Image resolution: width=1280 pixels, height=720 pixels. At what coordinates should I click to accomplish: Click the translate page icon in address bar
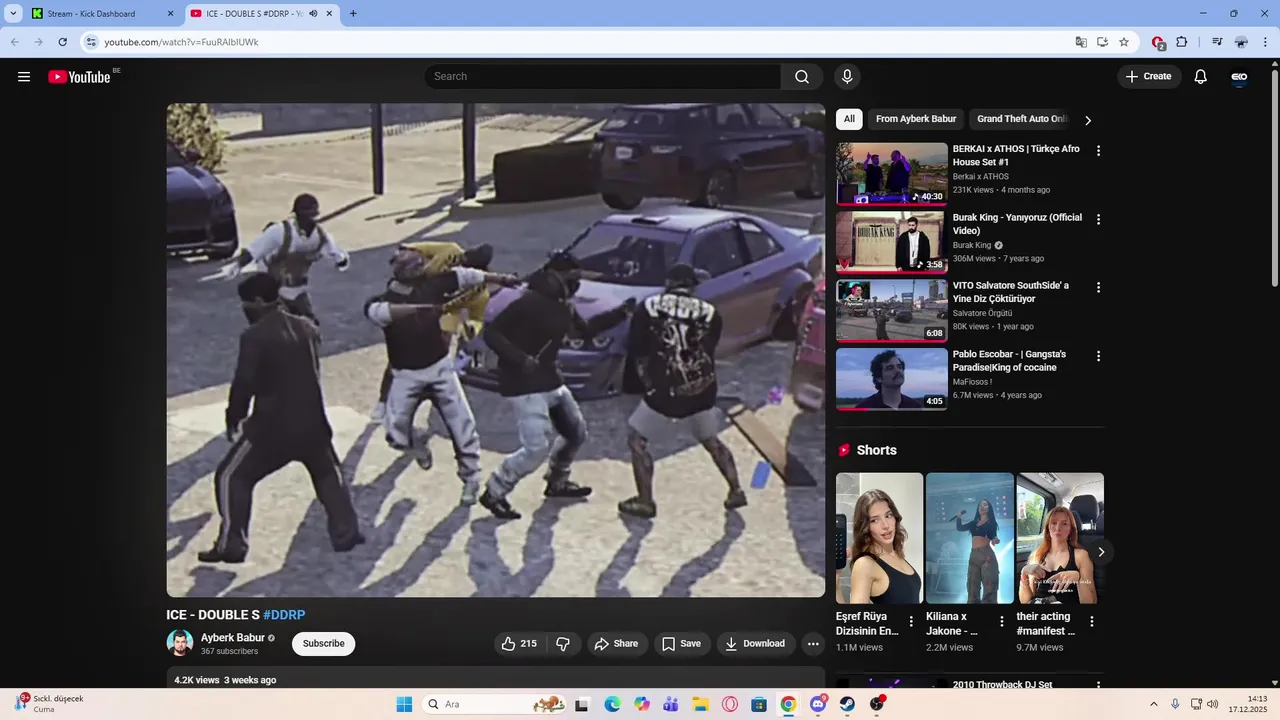click(1081, 42)
